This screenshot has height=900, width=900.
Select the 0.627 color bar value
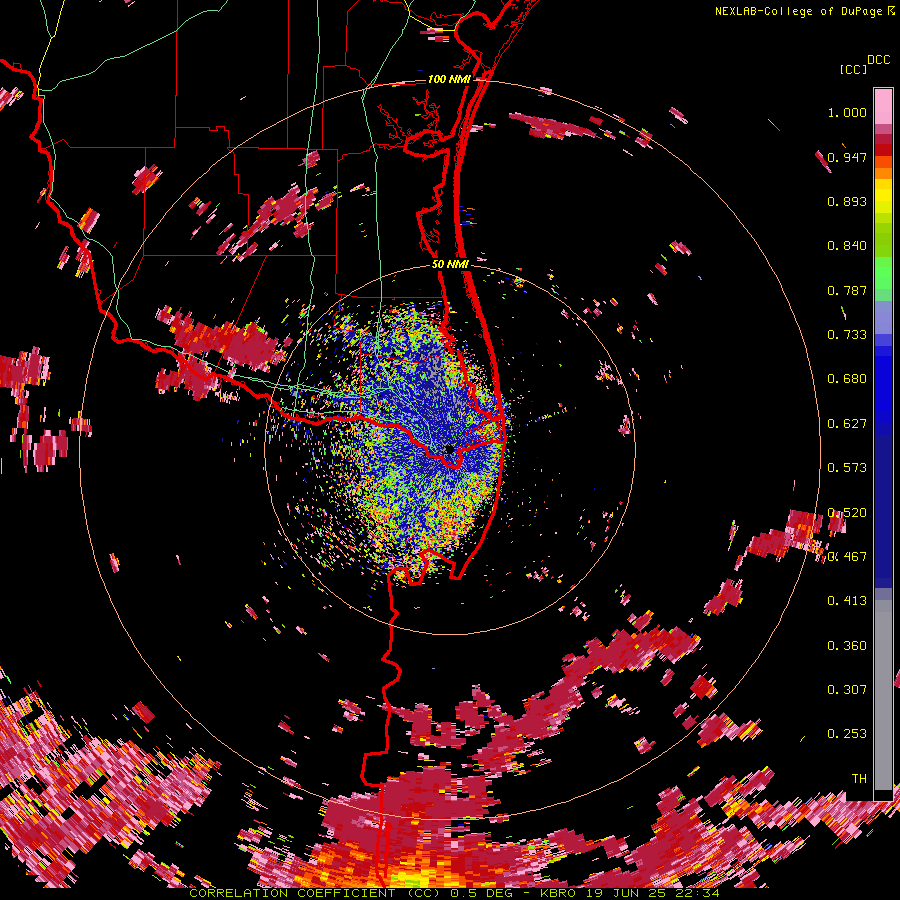tap(847, 424)
